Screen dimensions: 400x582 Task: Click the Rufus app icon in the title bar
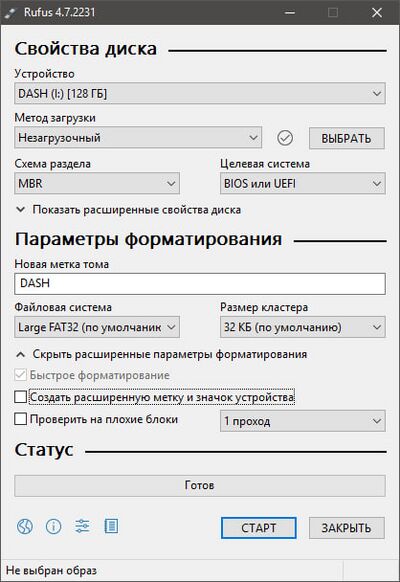tap(10, 12)
